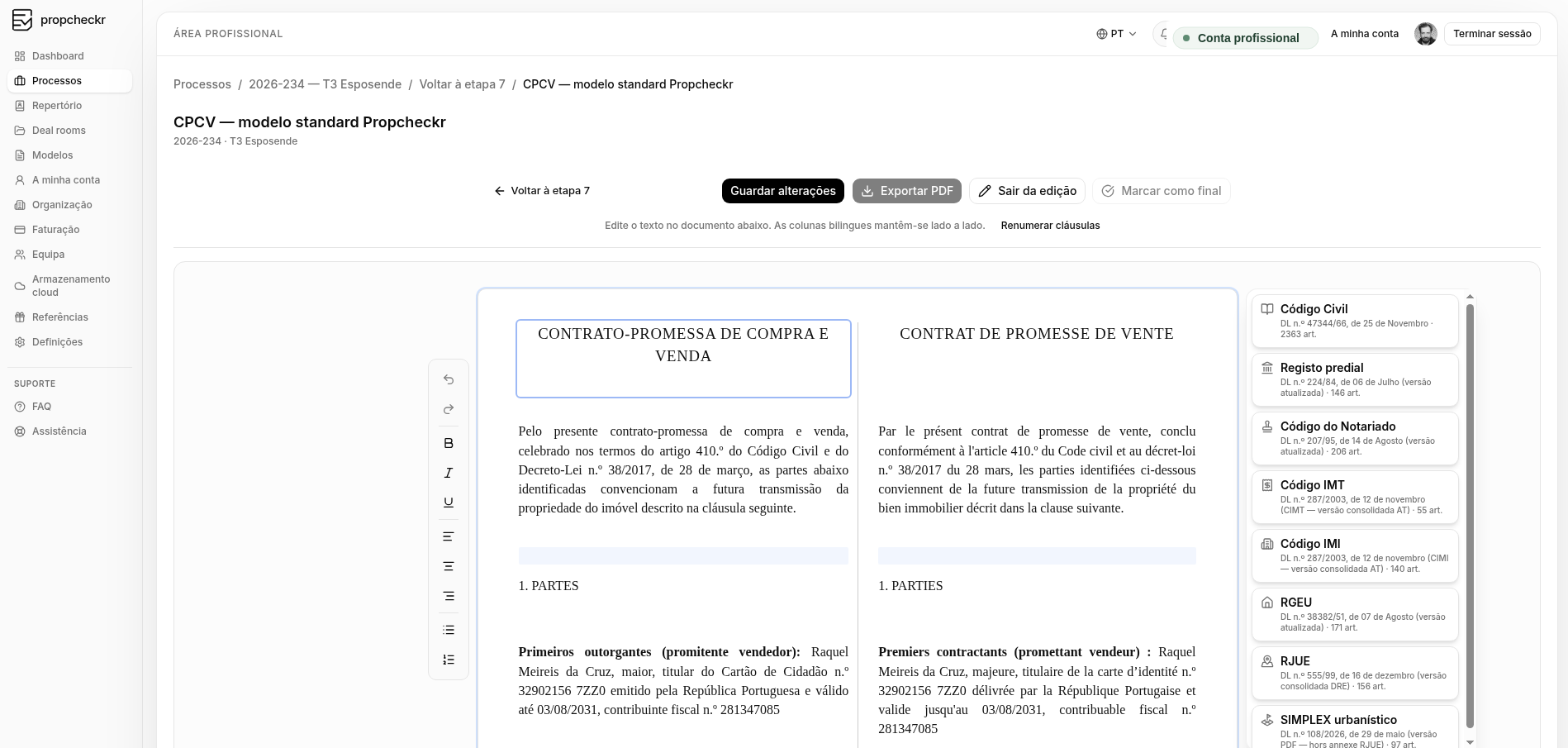Click Marcar como final button
Image resolution: width=1568 pixels, height=748 pixels.
click(1162, 191)
